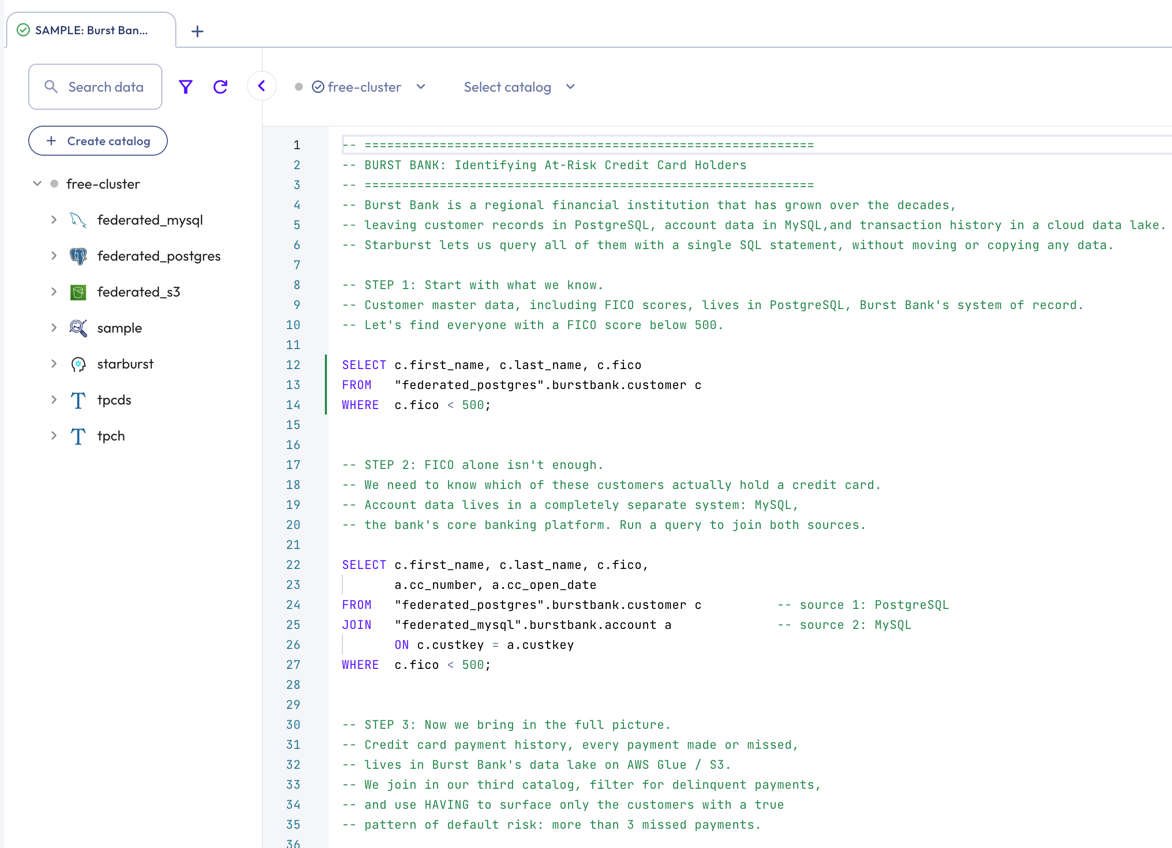Click the 'source 1: PostgreSQL' comment
The image size is (1172, 848).
[863, 605]
